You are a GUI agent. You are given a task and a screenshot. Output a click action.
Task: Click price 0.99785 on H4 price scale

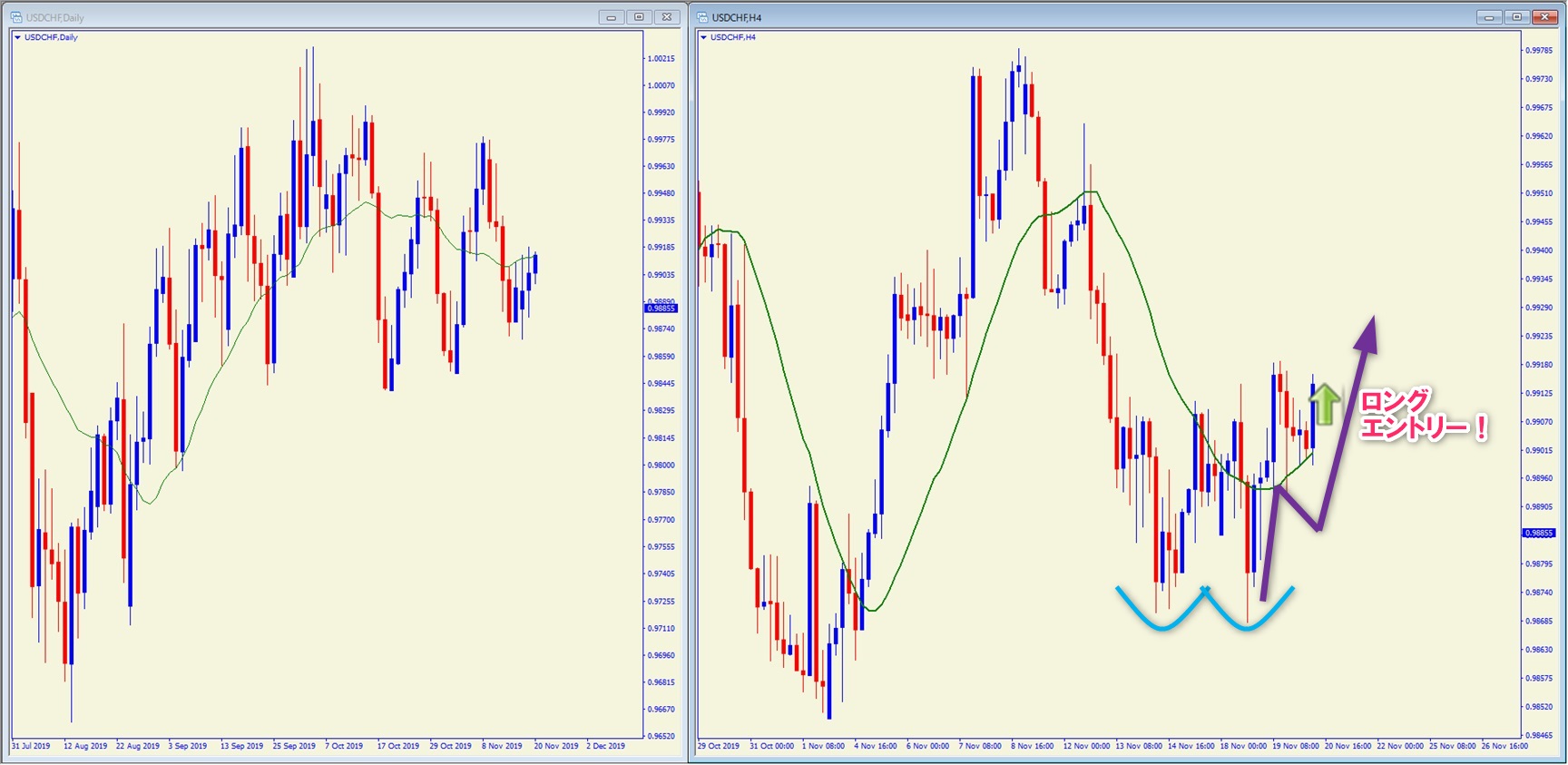coord(1539,51)
